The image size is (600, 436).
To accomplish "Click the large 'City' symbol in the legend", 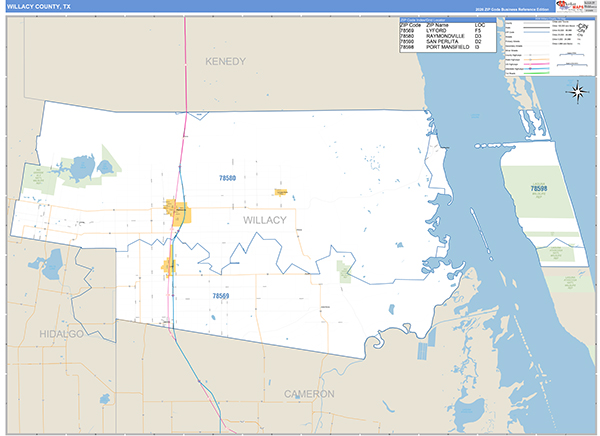I will pos(583,26).
